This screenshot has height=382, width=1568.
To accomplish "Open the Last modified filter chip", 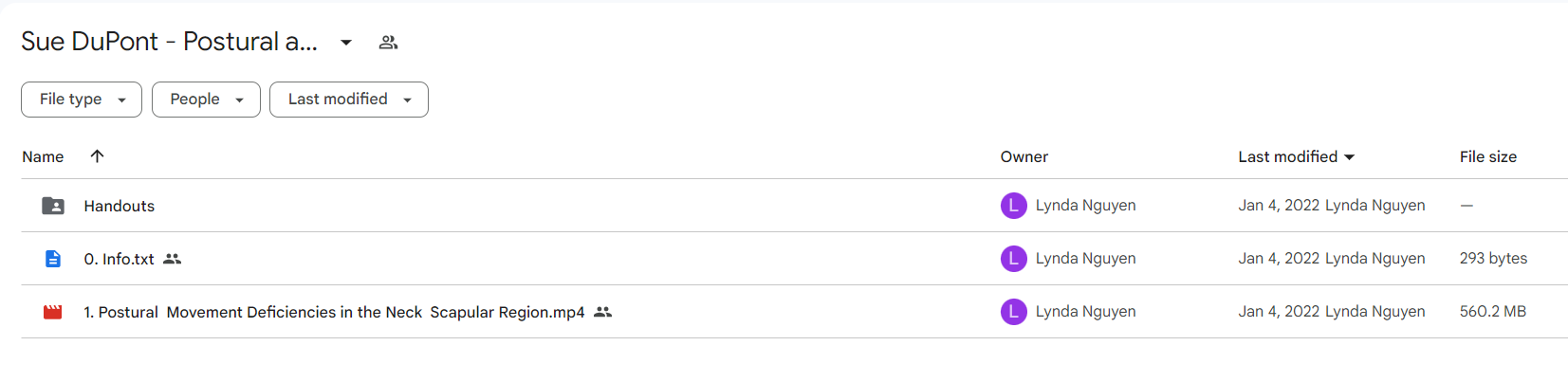I will point(349,100).
